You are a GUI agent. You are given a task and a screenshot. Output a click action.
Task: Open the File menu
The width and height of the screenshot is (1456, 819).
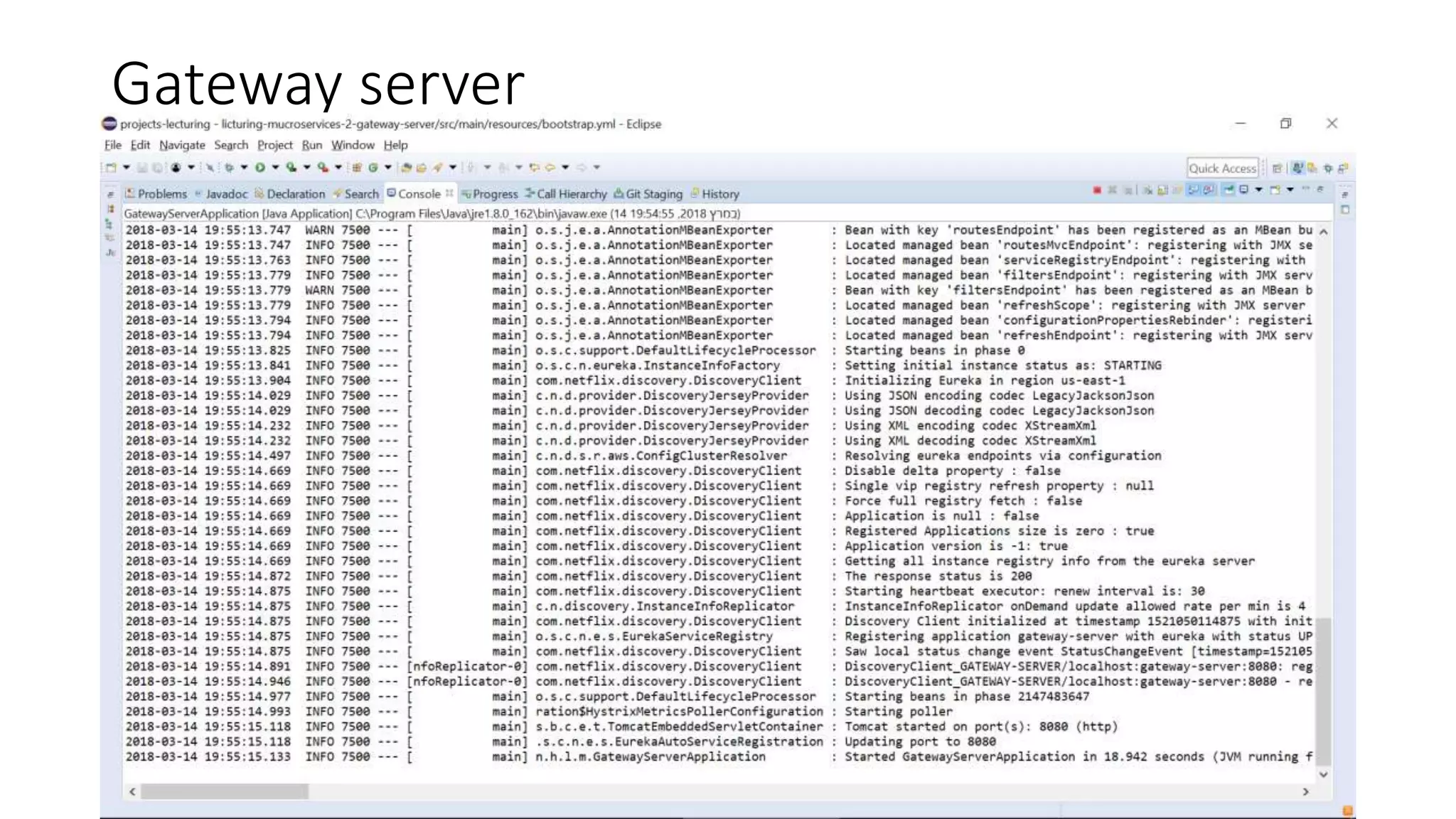(112, 145)
